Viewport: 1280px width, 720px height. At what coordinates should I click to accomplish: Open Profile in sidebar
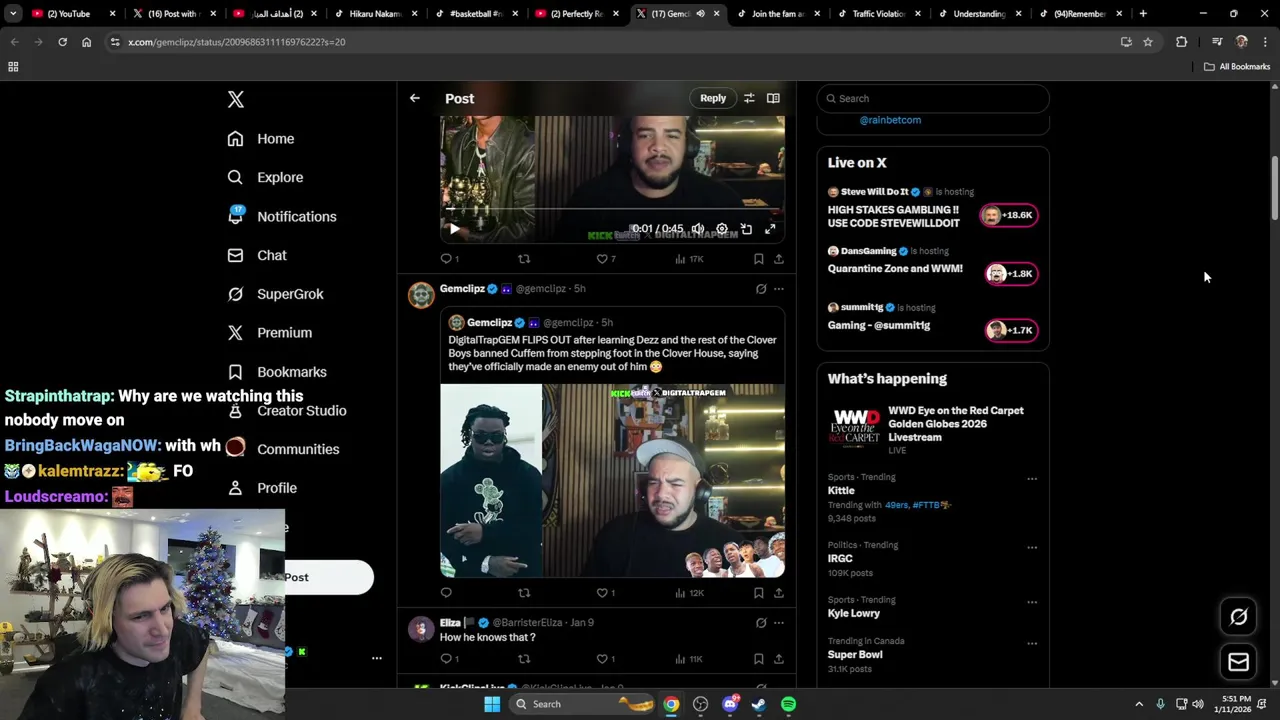(262, 488)
